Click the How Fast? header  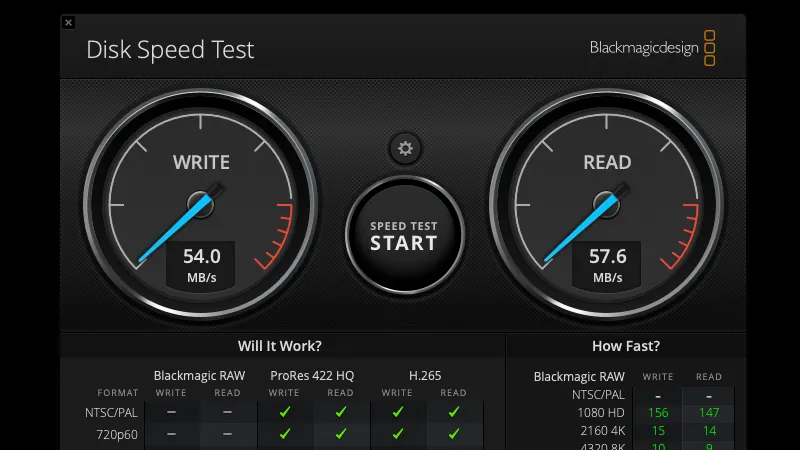tap(626, 346)
